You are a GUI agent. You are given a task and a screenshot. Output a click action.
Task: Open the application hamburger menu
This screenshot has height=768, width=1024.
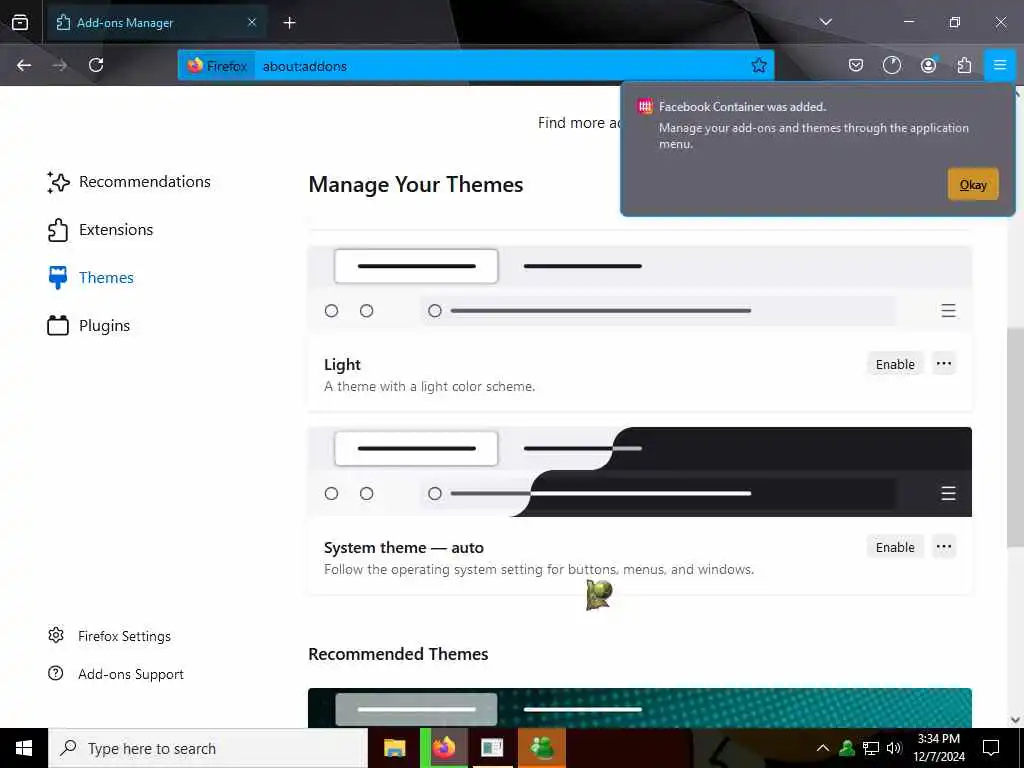[999, 65]
